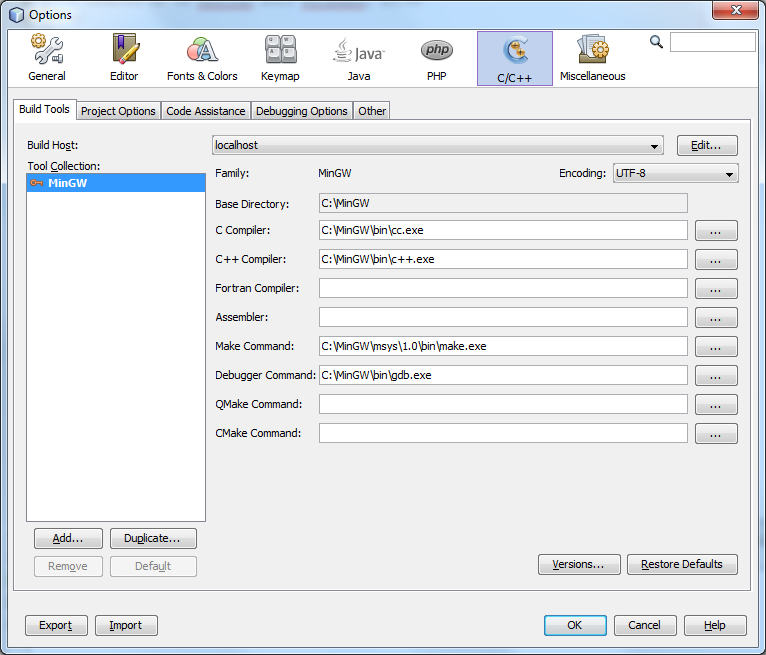Click the Options window title icon

16,15
